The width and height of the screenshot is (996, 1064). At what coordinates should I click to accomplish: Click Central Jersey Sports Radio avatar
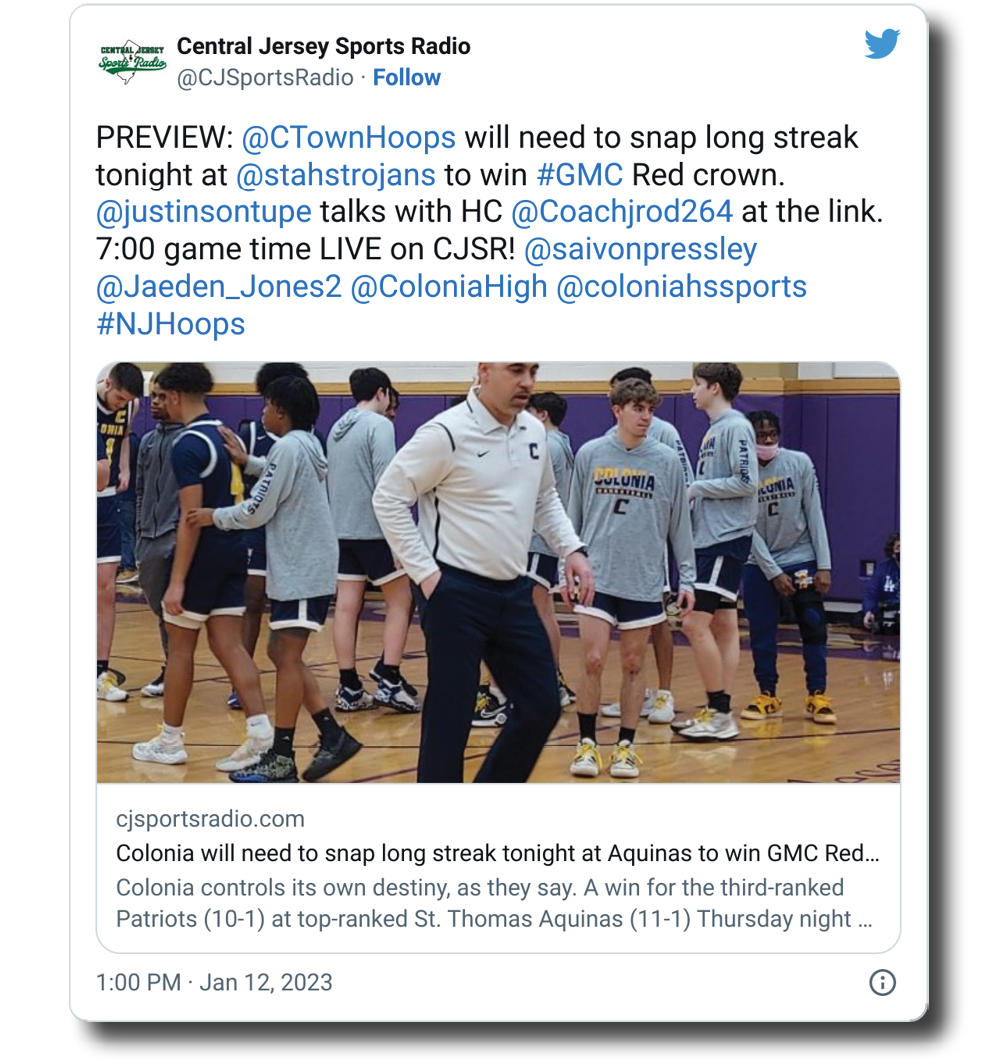click(132, 62)
